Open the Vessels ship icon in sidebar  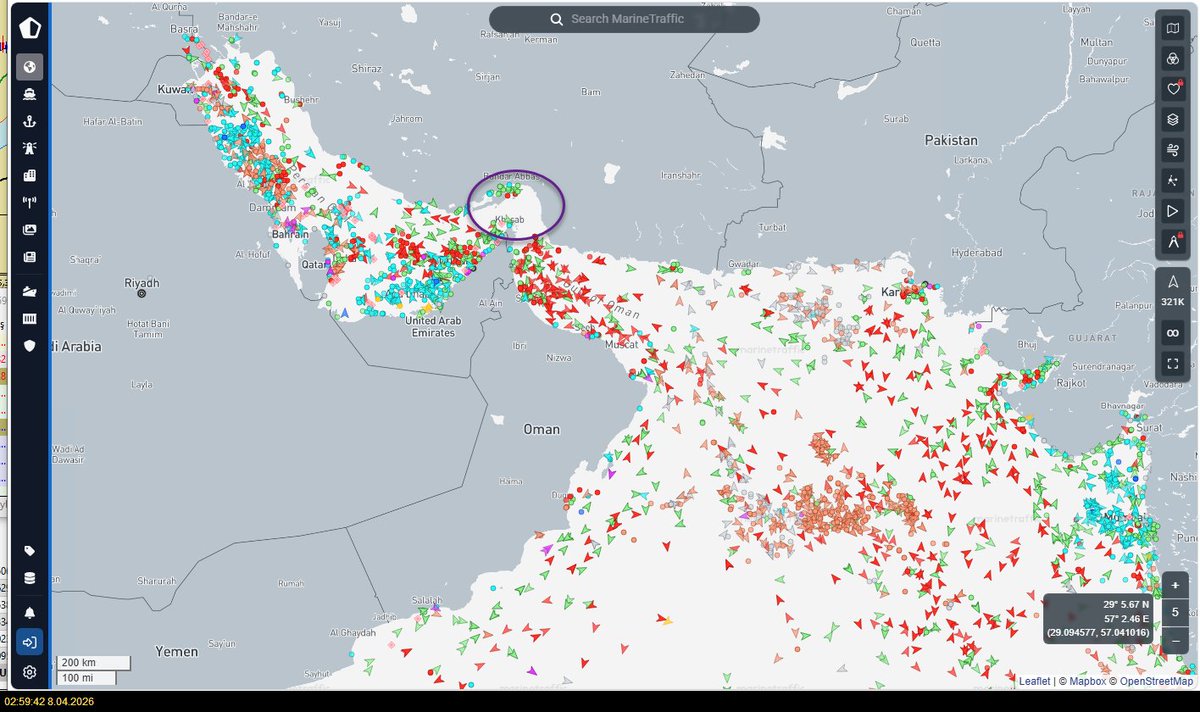pos(29,95)
